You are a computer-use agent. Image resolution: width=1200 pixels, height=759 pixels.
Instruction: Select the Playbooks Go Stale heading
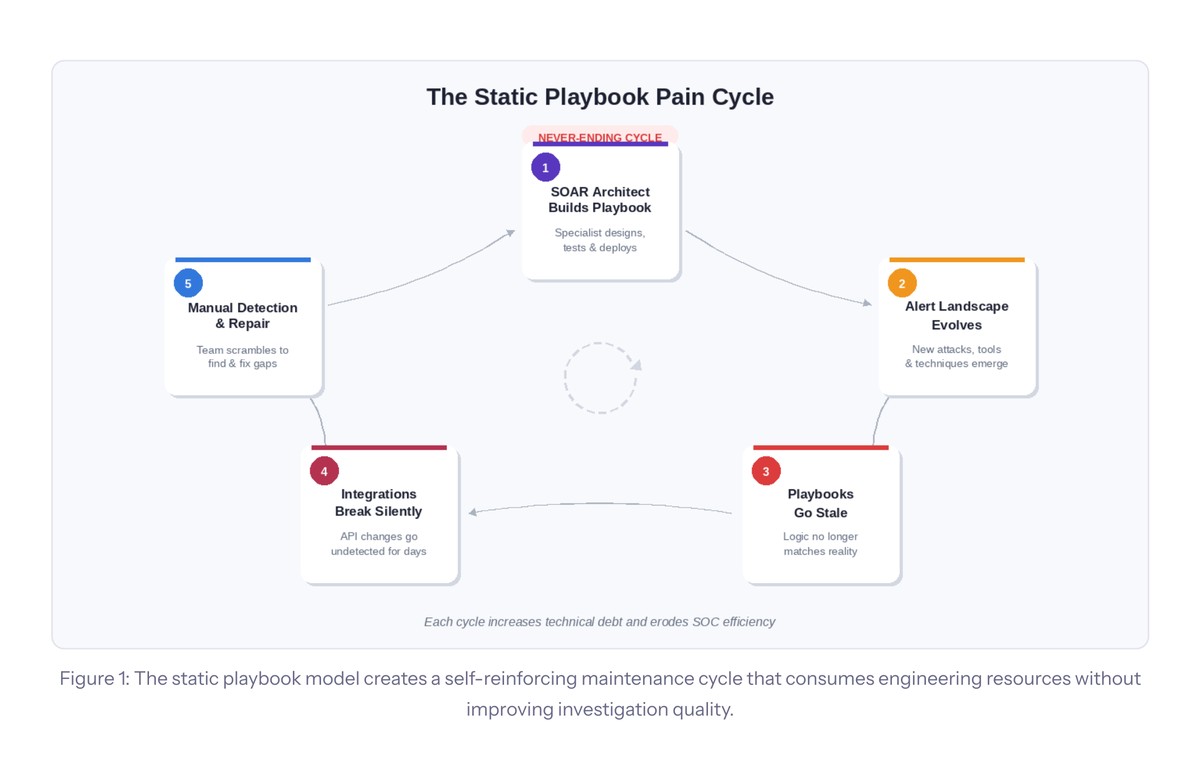tap(820, 503)
